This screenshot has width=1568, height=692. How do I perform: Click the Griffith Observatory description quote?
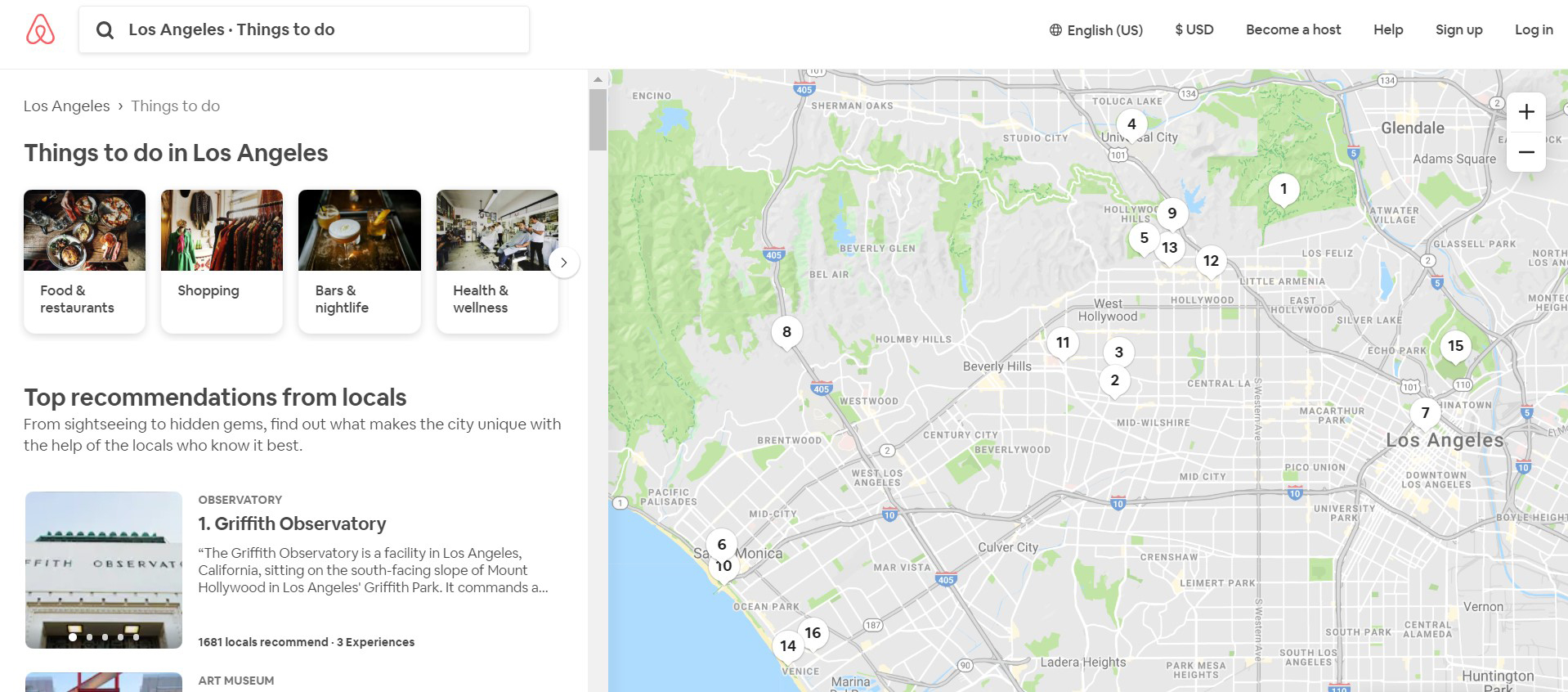[373, 570]
